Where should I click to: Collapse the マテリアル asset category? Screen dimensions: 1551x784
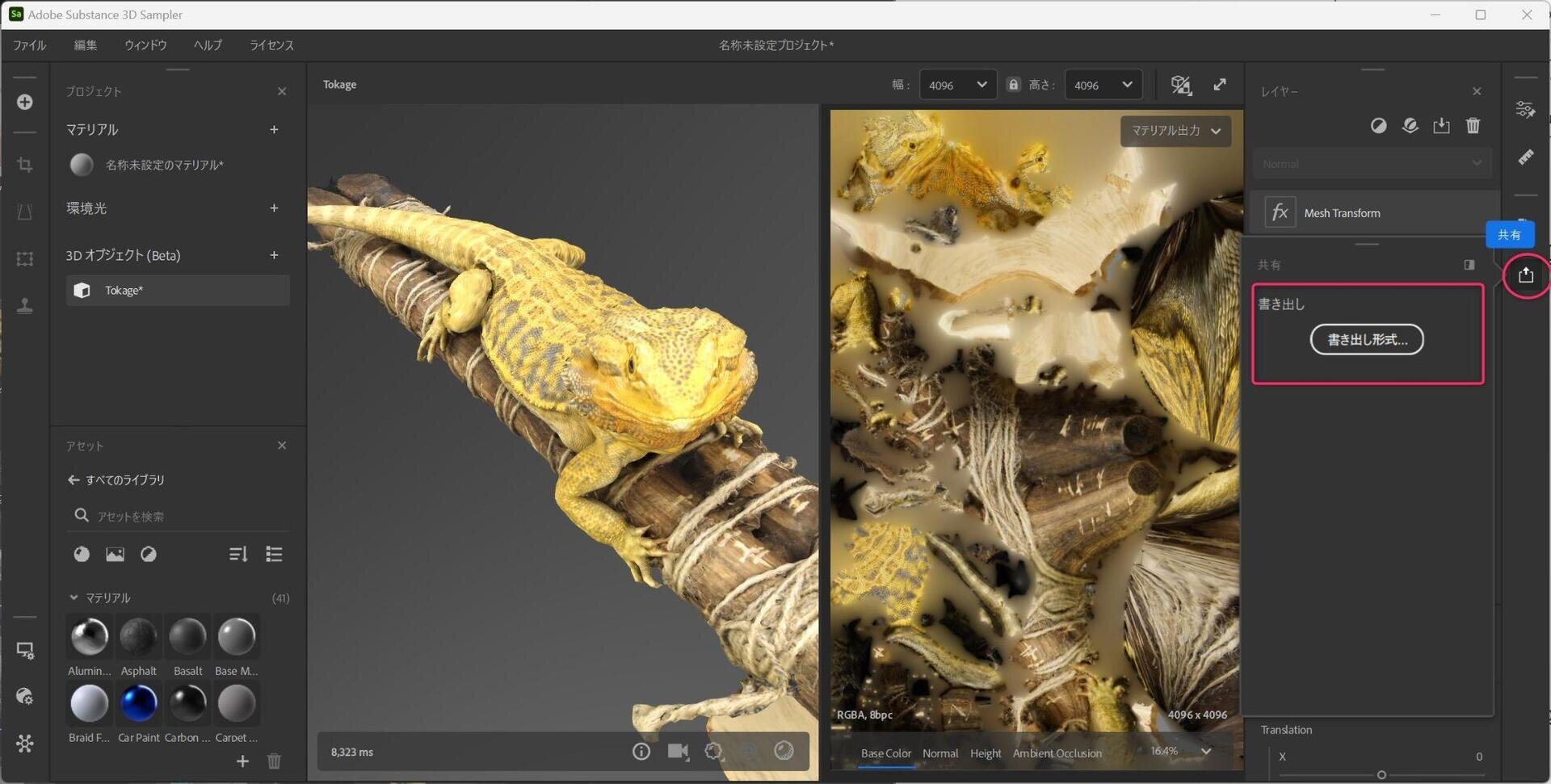(74, 597)
